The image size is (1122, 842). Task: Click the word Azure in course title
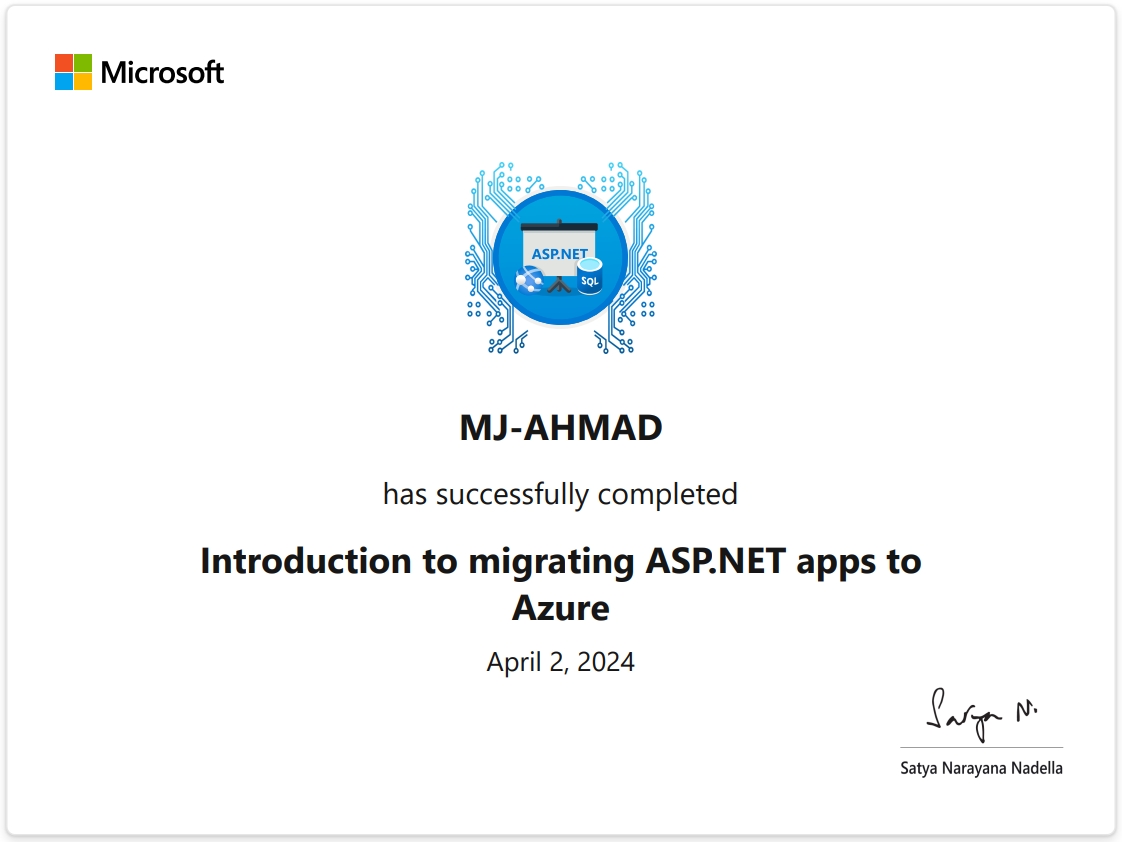(560, 608)
